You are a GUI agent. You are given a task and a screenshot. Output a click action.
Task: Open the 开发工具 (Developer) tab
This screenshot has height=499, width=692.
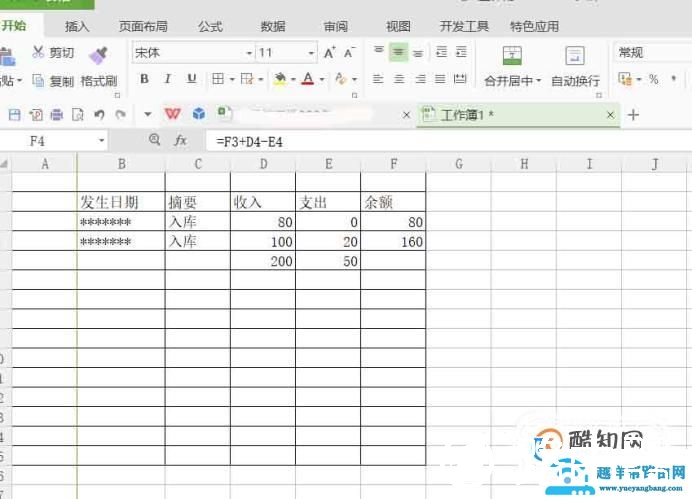tap(464, 26)
